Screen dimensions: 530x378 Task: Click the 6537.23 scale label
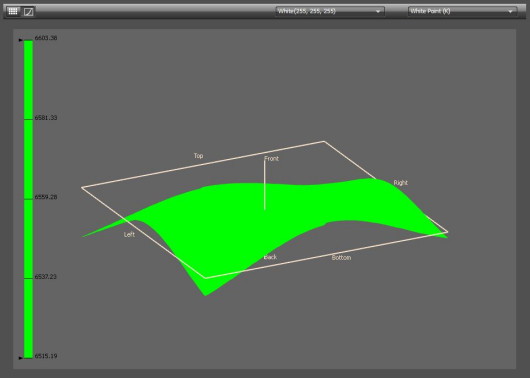(46, 277)
